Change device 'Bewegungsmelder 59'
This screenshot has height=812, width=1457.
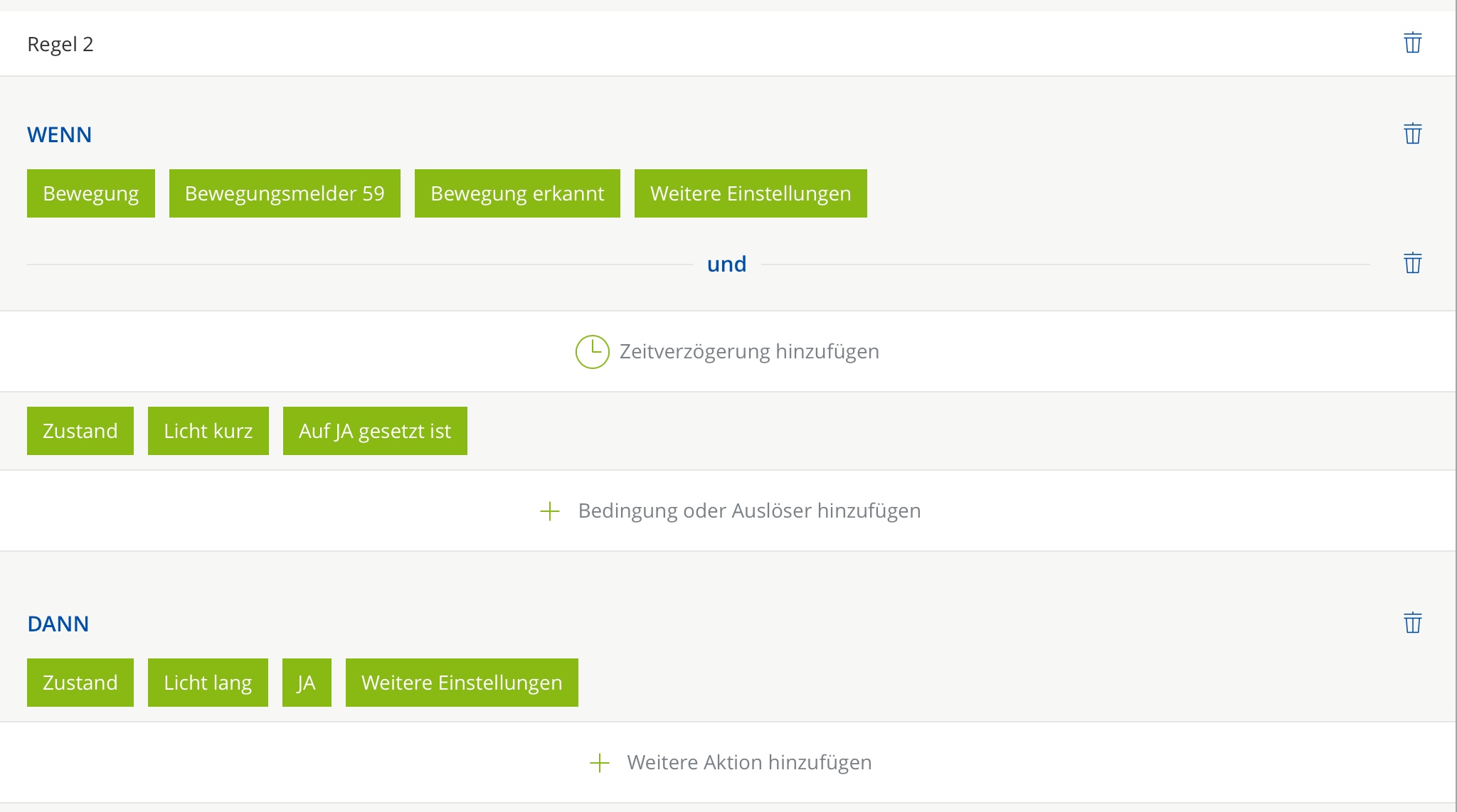285,193
